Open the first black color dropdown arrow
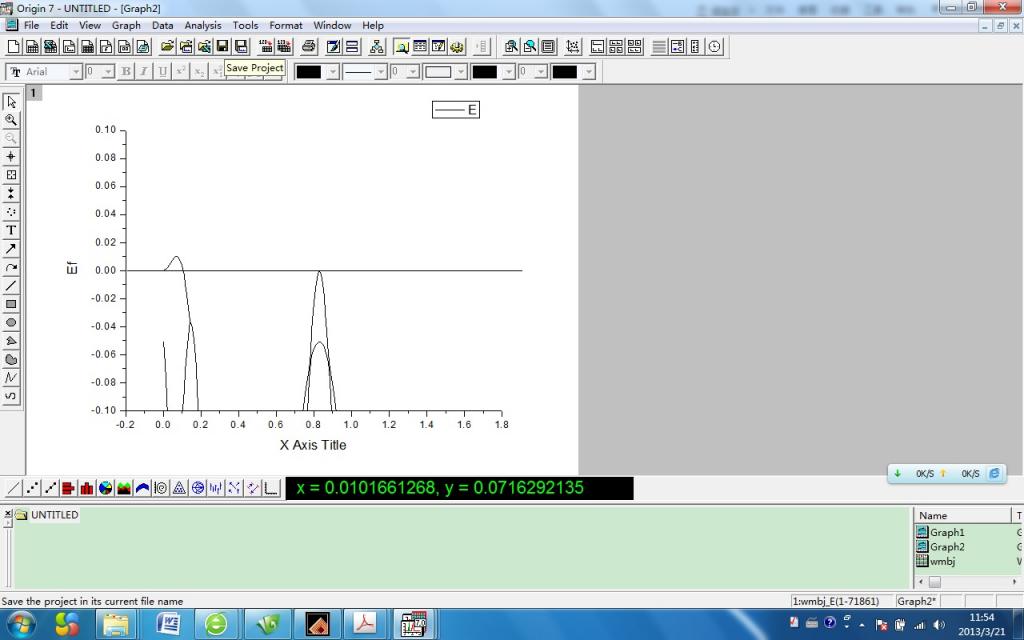The width and height of the screenshot is (1024, 640). point(332,72)
